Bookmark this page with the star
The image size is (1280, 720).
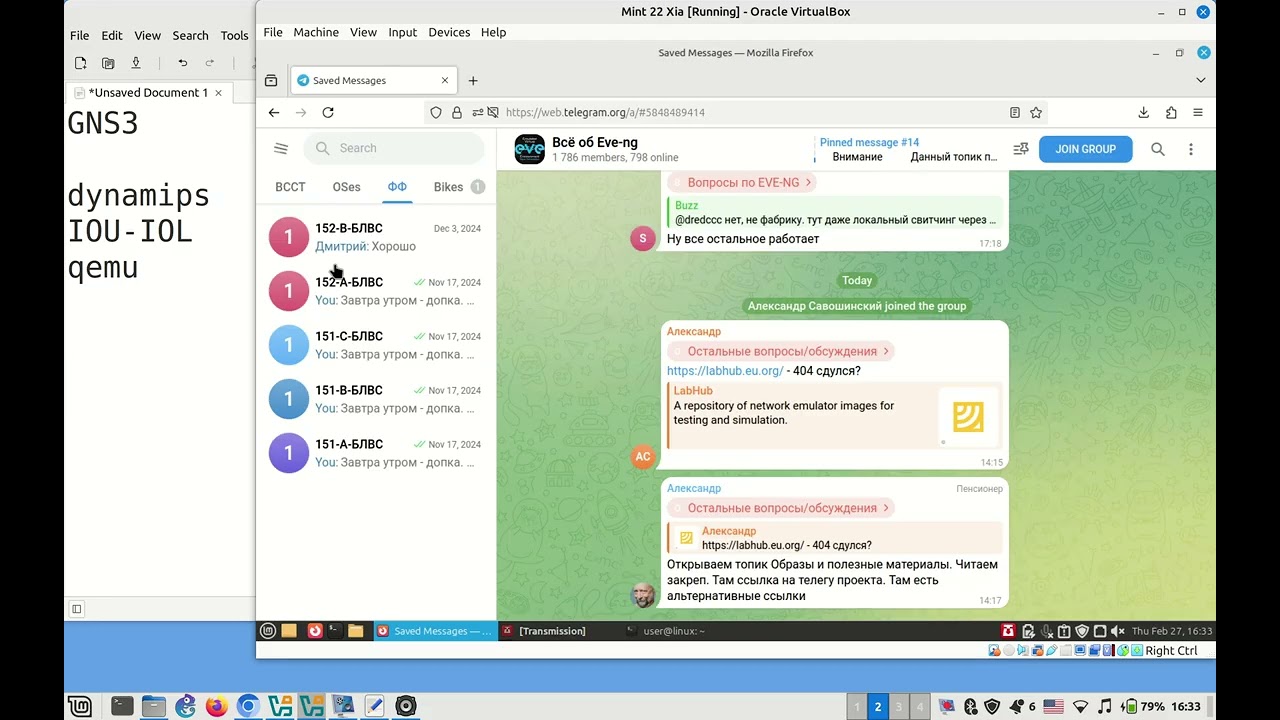(1036, 112)
